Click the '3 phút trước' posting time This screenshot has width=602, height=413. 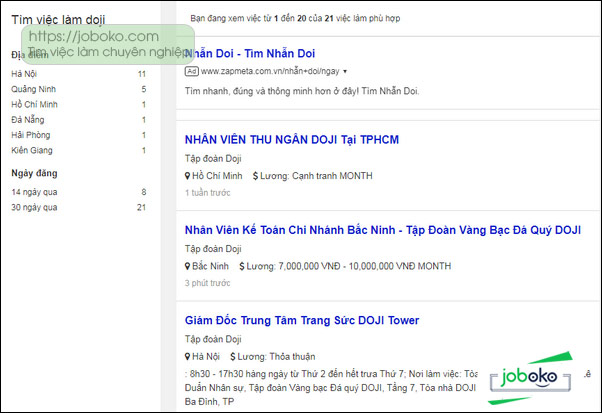[x=207, y=283]
